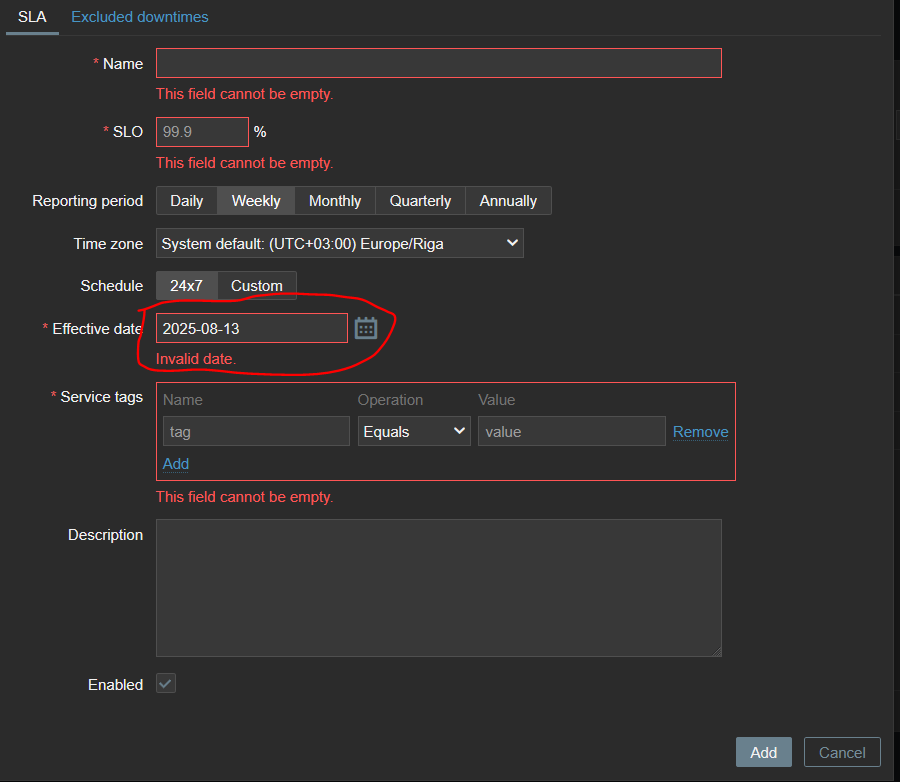Choose the 24x7 schedule option

click(187, 285)
